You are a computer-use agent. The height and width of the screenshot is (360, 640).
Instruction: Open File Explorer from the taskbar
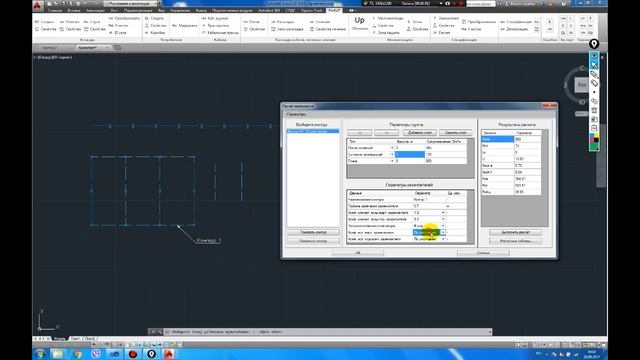point(58,354)
